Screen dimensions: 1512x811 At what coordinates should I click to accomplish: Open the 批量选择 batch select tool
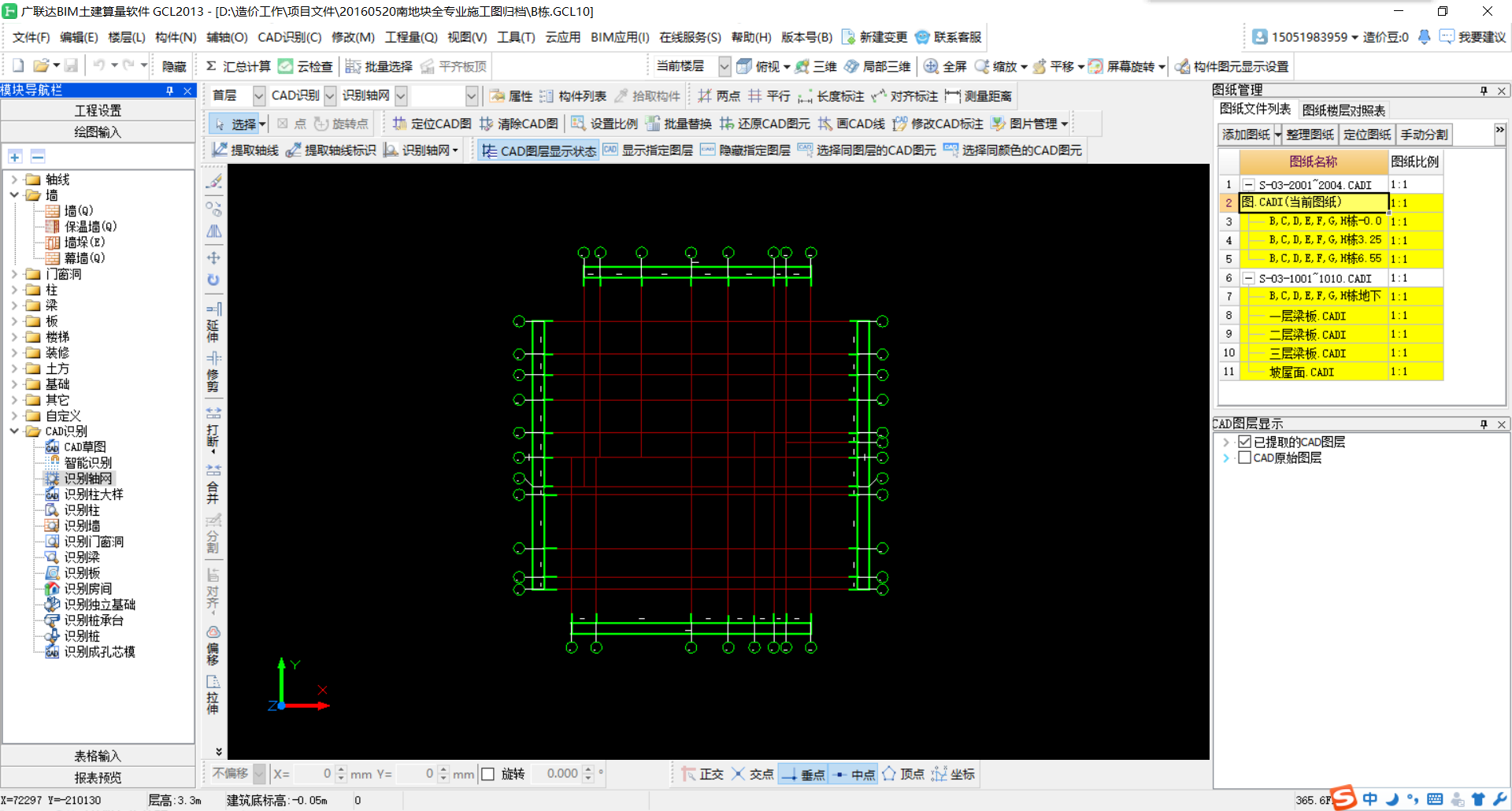tap(380, 66)
